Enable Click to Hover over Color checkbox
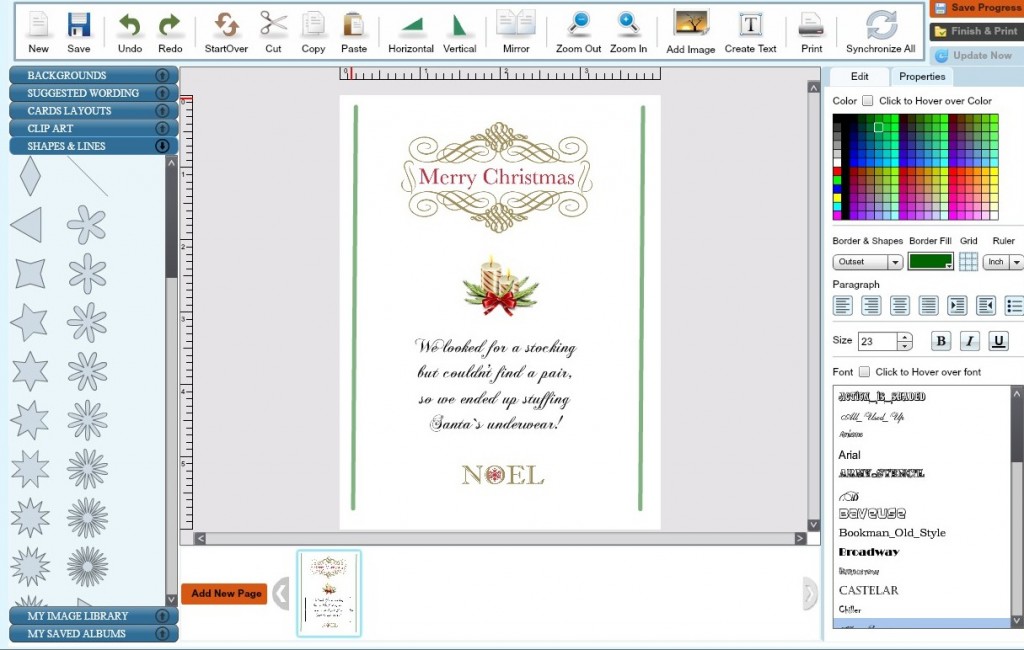 [868, 101]
